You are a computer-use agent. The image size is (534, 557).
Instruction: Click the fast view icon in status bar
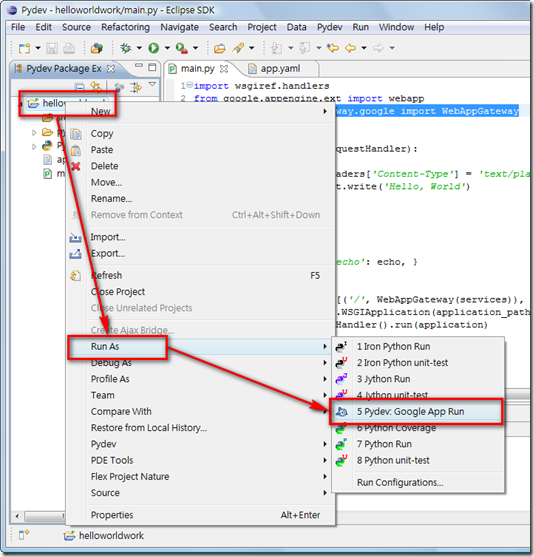[x=24, y=534]
